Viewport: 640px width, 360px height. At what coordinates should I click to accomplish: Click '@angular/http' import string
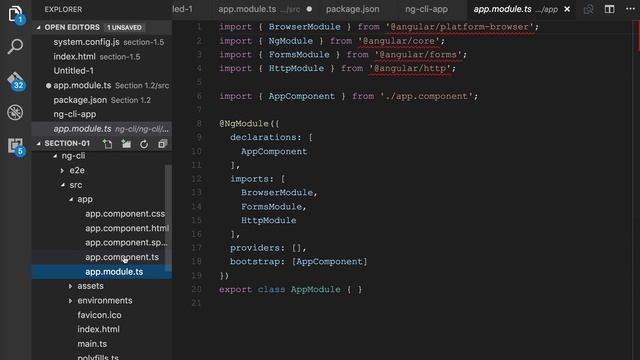(410, 69)
